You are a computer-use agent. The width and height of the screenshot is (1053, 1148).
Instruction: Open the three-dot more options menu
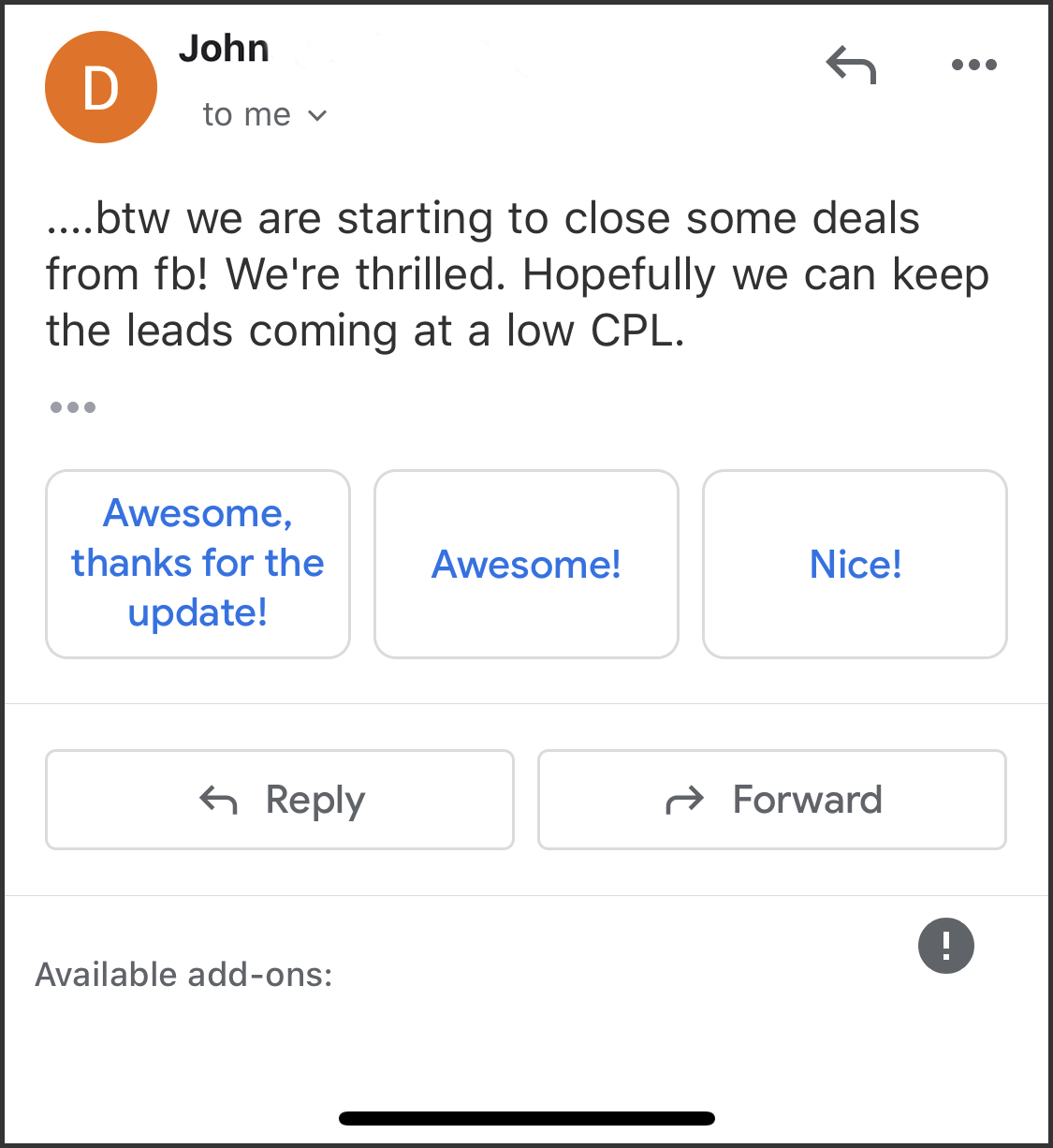[x=973, y=65]
